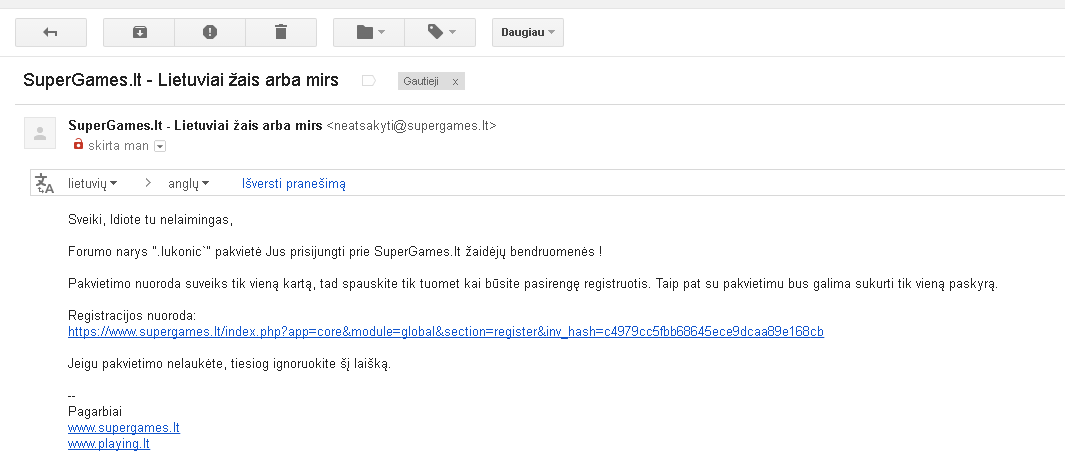Click the 'Pagarbiai' signature text
The height and width of the screenshot is (464, 1065).
95,412
